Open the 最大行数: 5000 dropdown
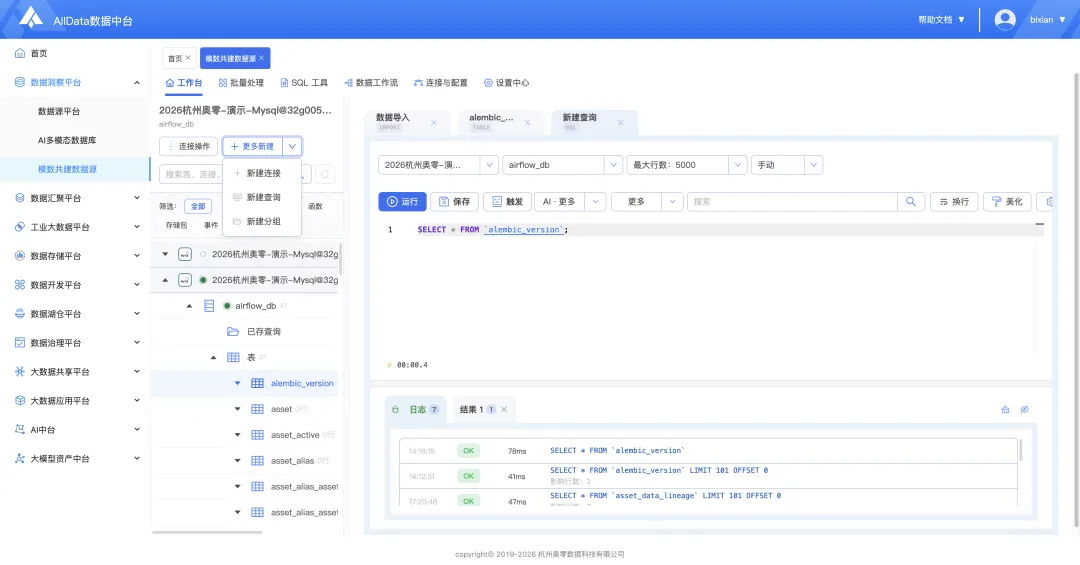This screenshot has height=565, width=1080. (686, 165)
